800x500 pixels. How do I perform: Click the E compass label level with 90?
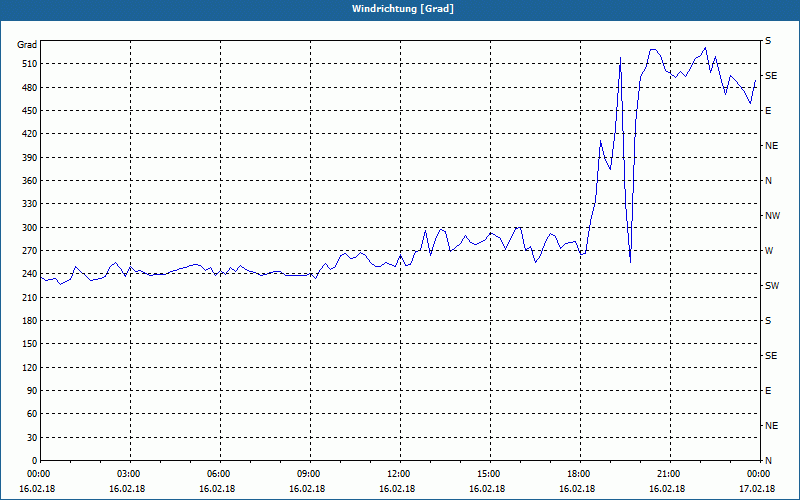[x=768, y=391]
